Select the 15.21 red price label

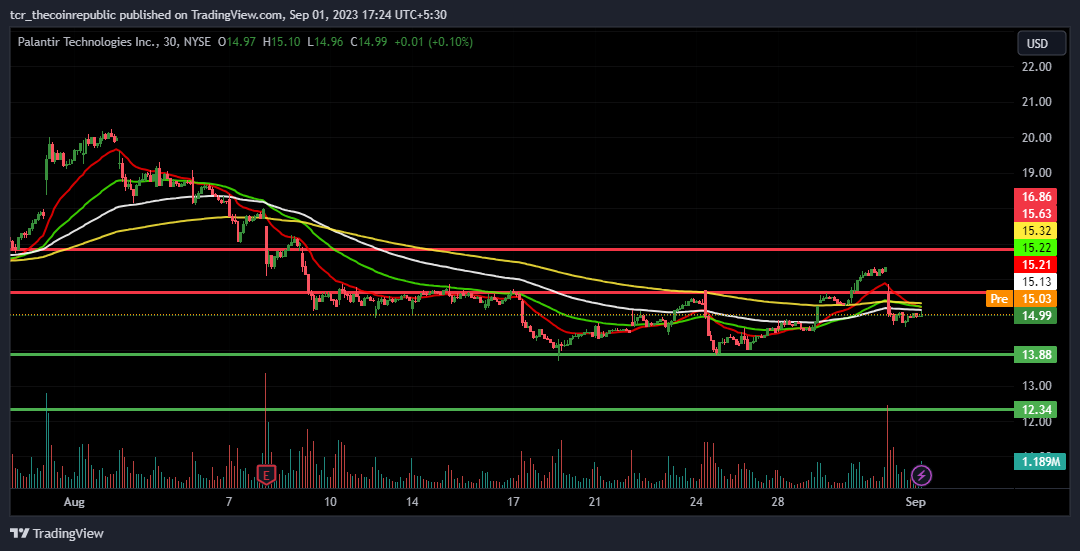tap(1035, 264)
